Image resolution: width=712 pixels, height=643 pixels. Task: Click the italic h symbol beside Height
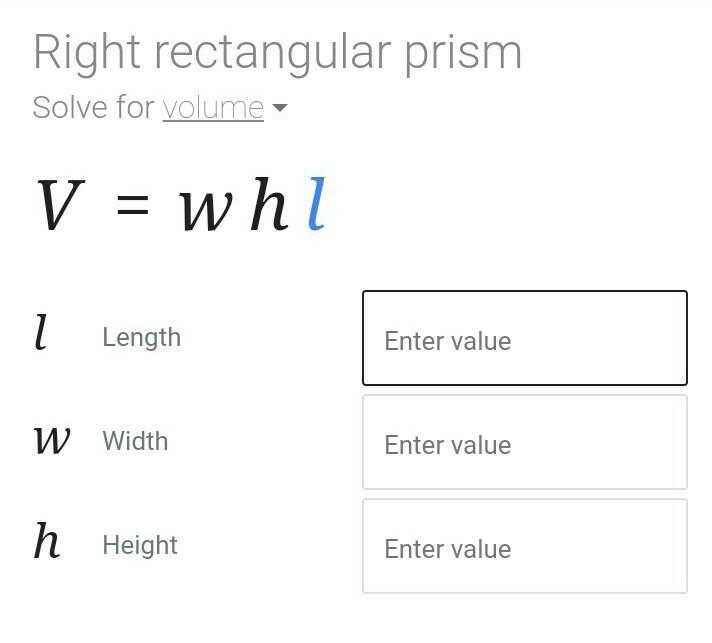(x=46, y=541)
